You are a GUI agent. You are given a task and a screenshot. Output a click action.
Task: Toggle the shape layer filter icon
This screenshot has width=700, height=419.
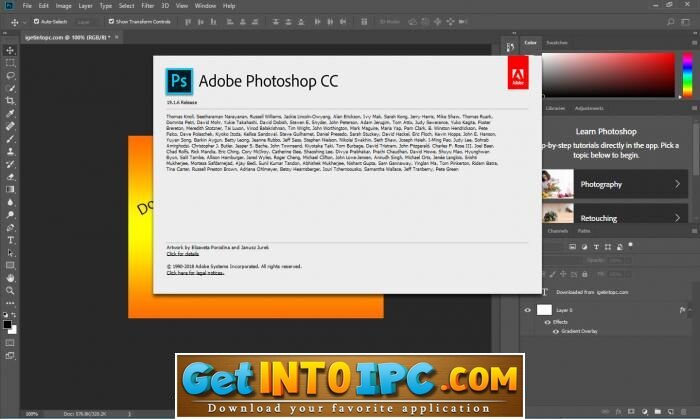coord(608,247)
